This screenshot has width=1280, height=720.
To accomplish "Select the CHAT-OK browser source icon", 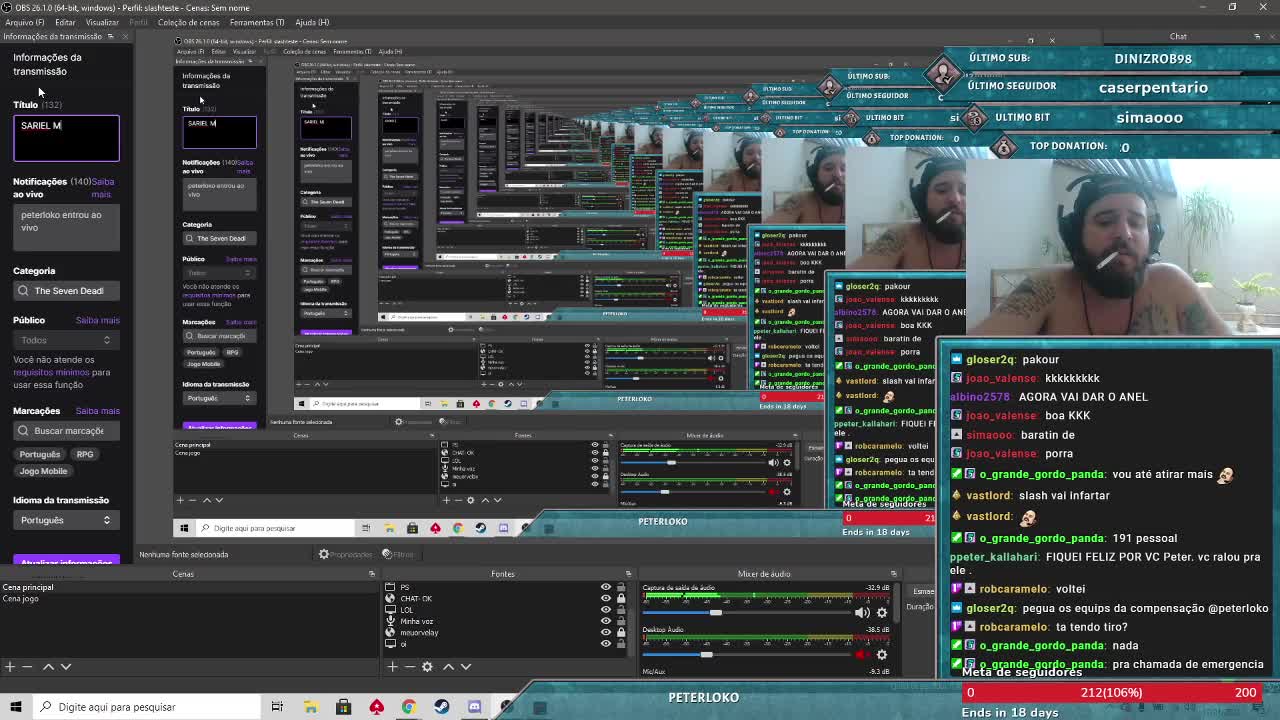I will tap(391, 598).
